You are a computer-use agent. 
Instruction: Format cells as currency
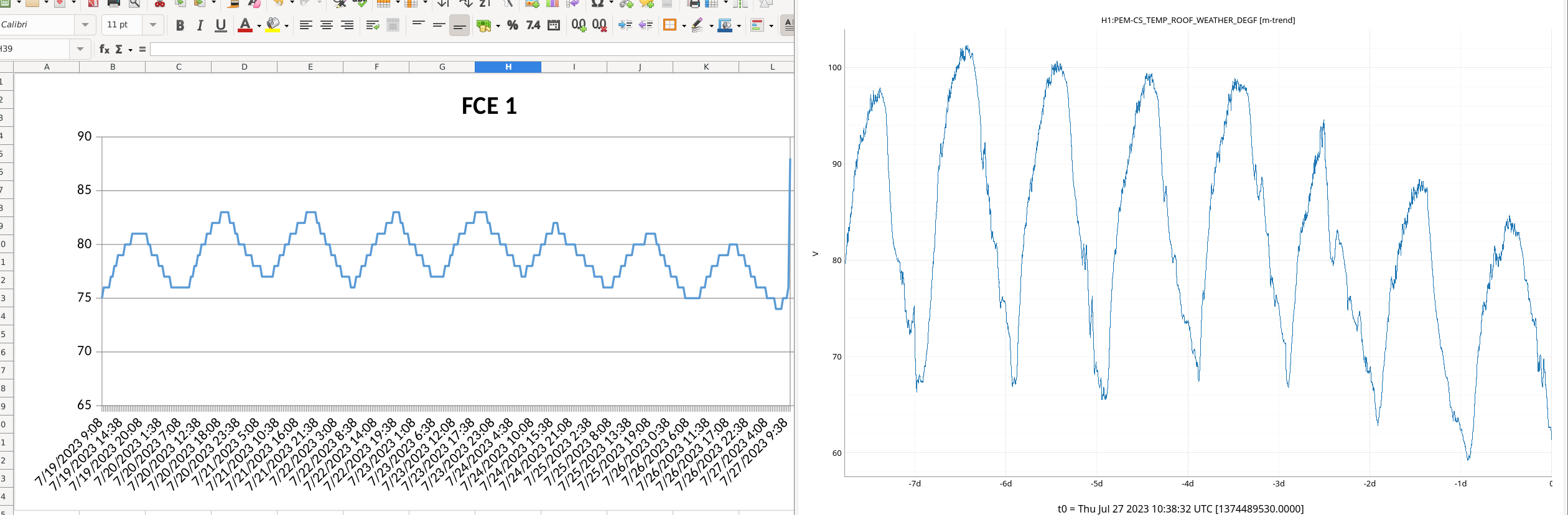(x=484, y=26)
